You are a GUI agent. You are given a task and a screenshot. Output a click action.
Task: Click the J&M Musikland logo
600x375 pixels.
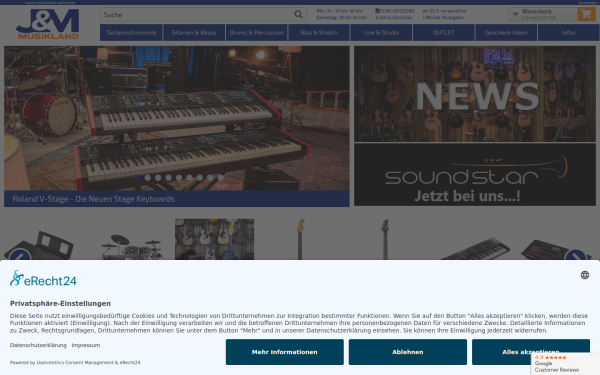[x=47, y=24]
